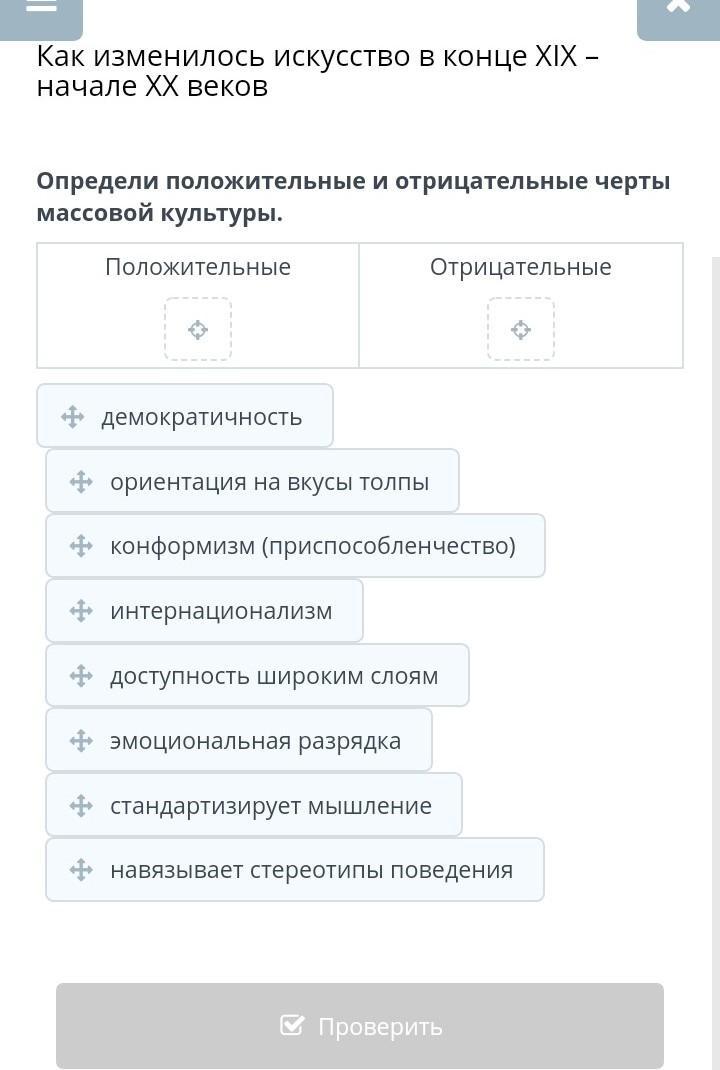This screenshot has height=1070, width=720.
Task: Grab the move handle of интернационализм
Action: (81, 611)
